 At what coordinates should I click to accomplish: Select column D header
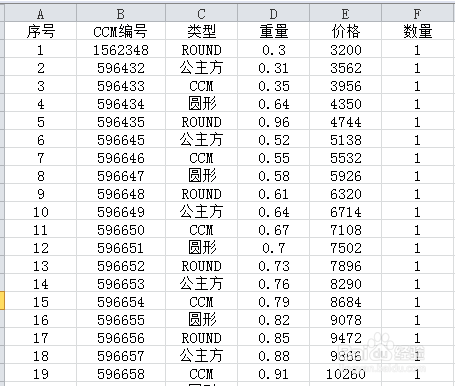(x=273, y=14)
